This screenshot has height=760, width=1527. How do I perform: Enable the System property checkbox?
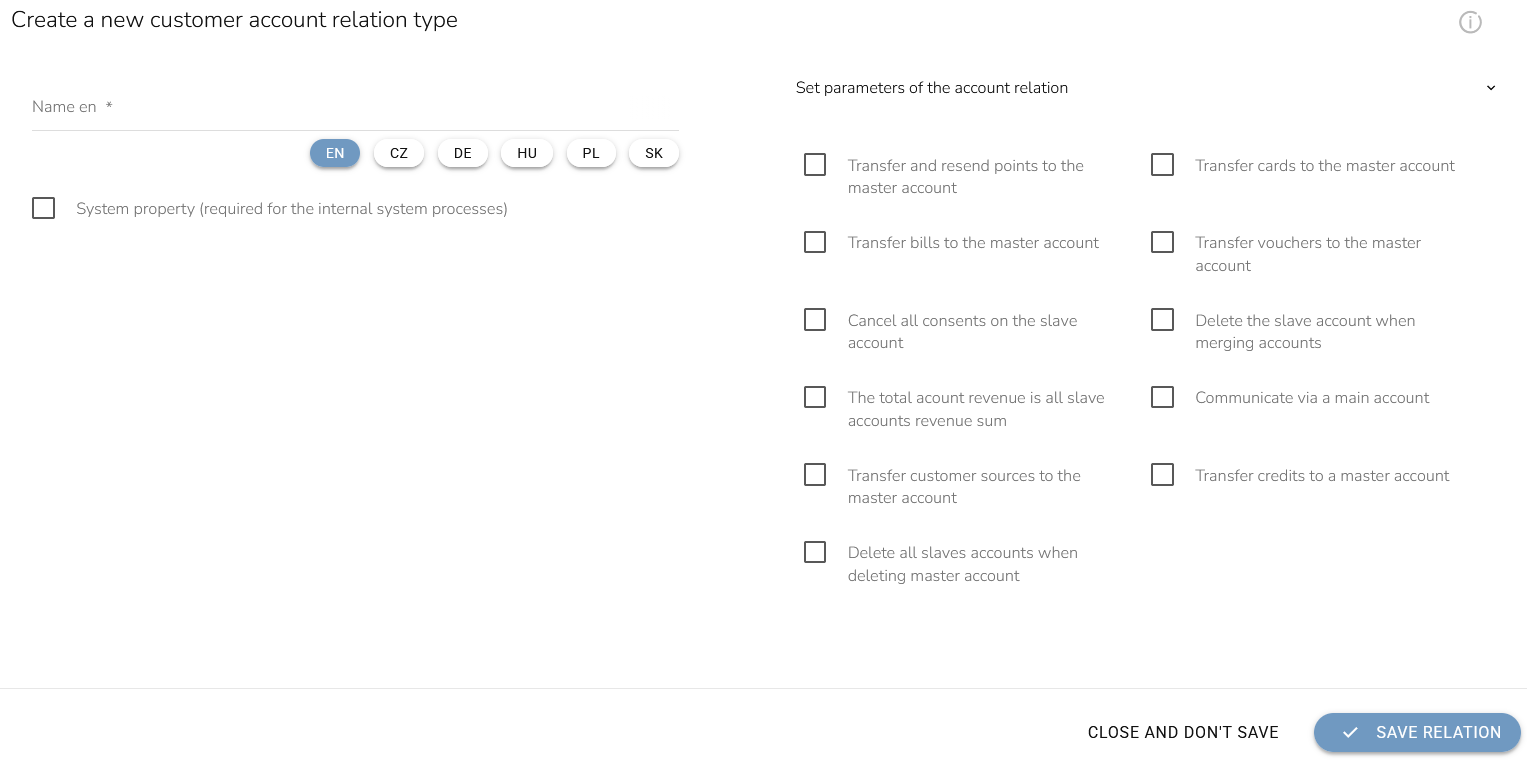pyautogui.click(x=43, y=208)
